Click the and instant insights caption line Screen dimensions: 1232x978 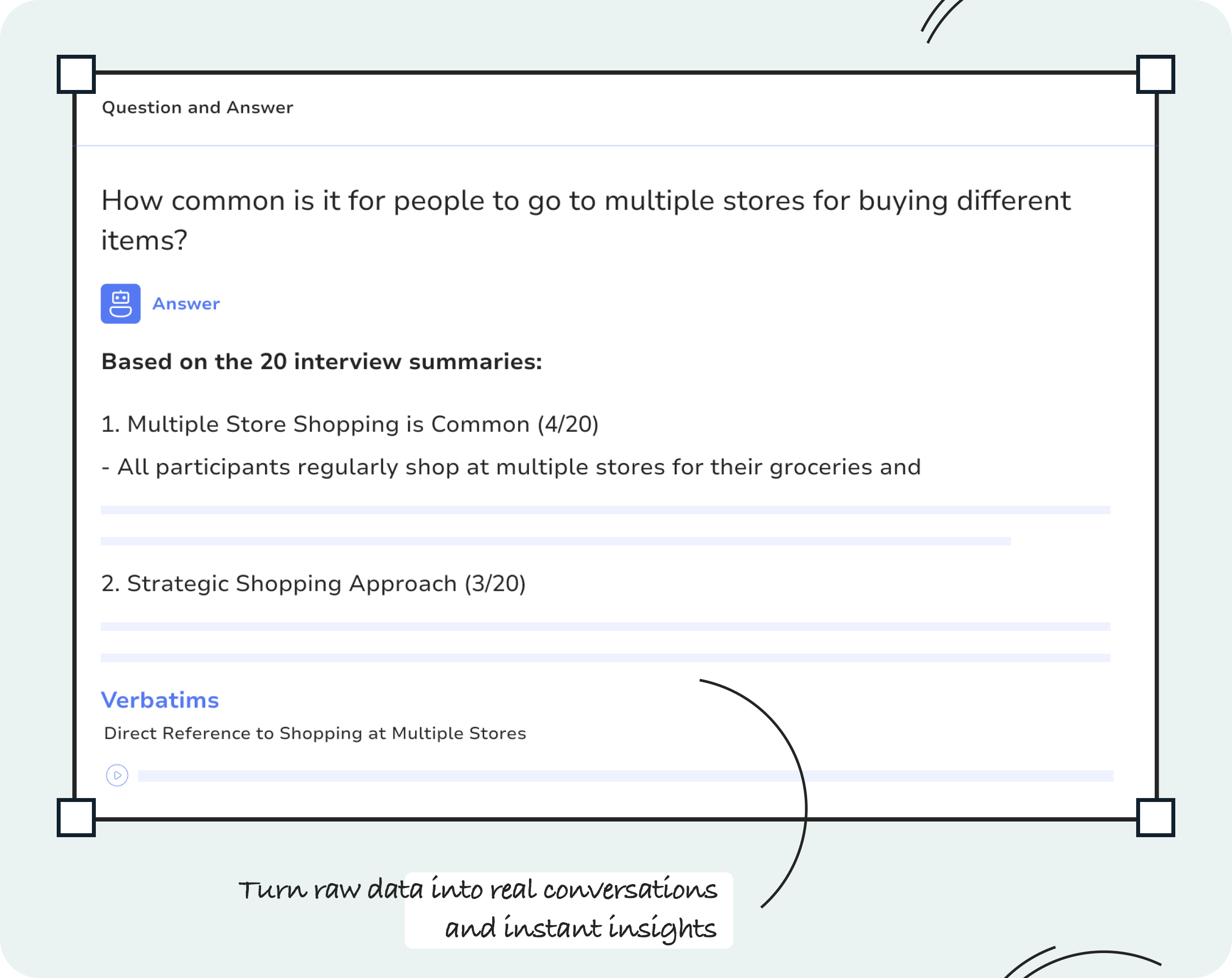coord(581,928)
